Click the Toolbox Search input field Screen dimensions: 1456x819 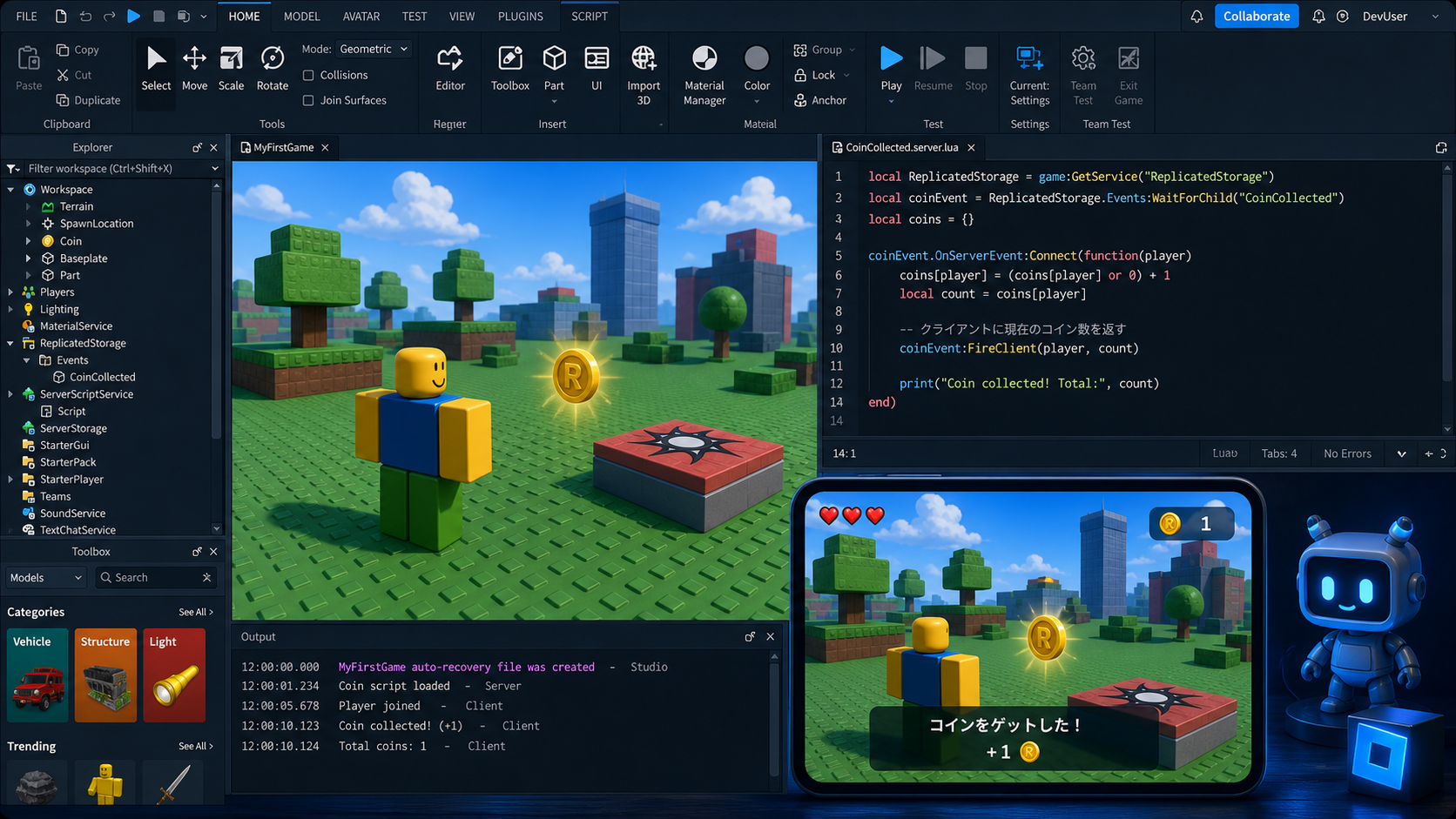(x=154, y=578)
